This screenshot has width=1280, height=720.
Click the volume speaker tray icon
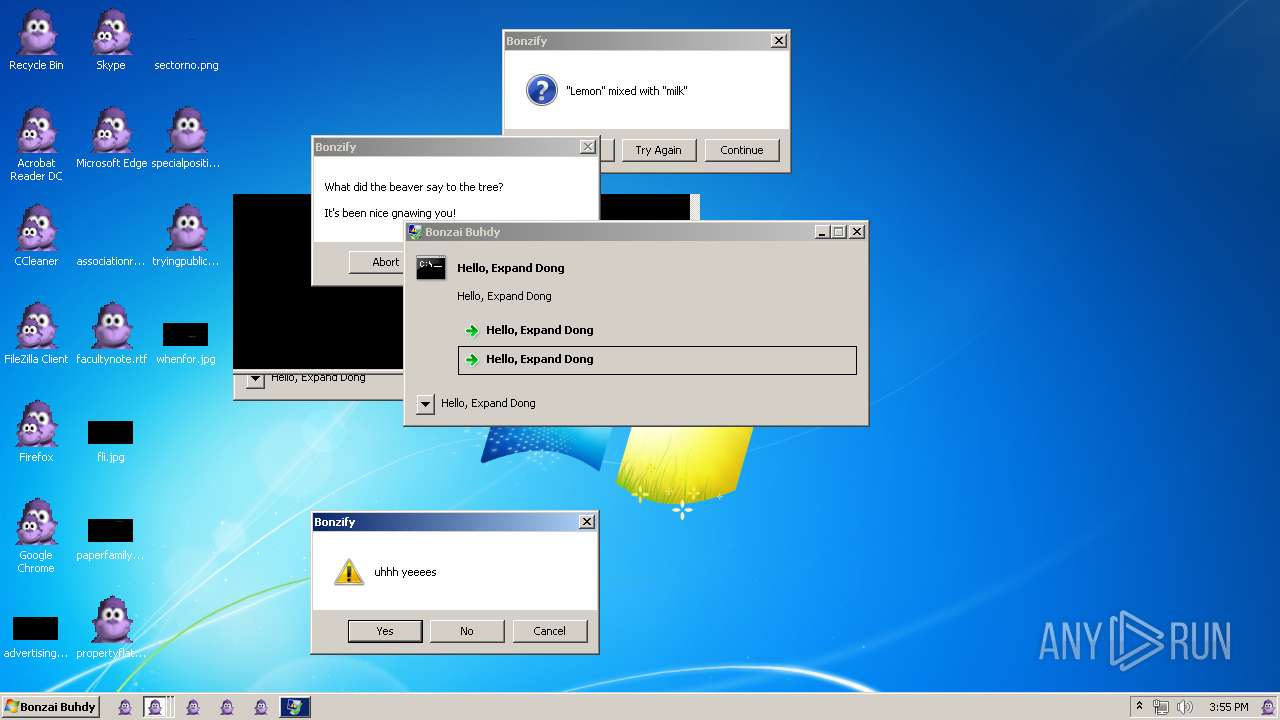pyautogui.click(x=1185, y=707)
